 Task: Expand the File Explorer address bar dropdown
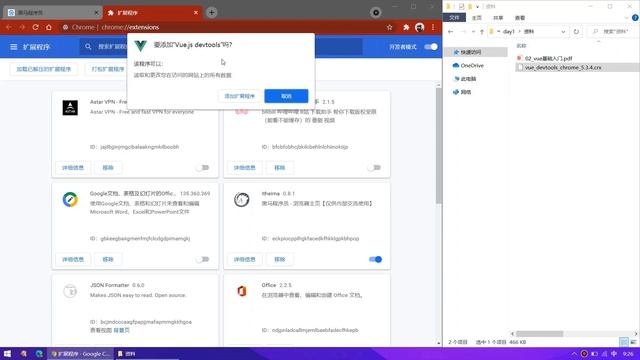tap(563, 32)
